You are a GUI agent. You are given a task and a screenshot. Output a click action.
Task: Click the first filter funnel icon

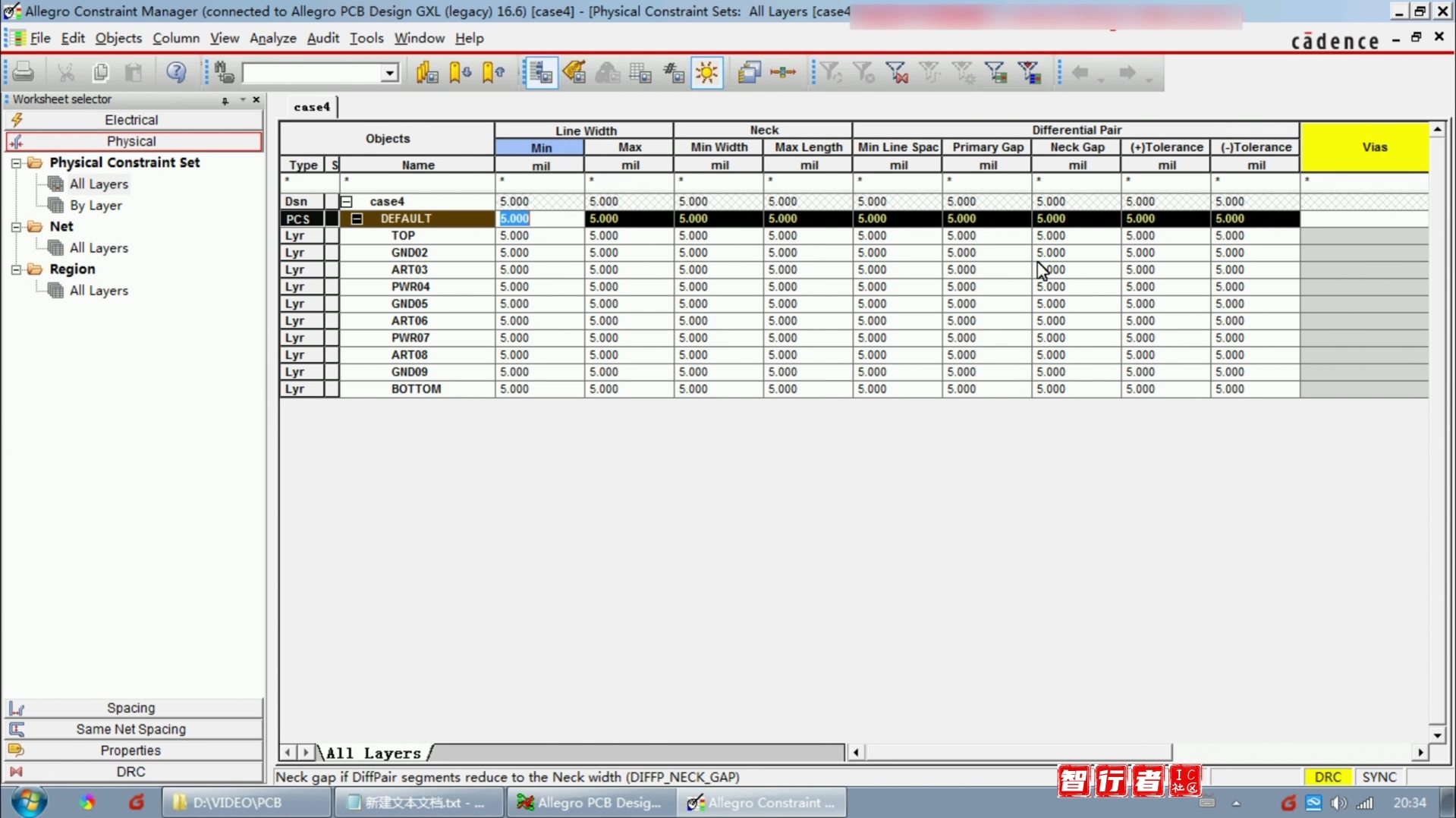pyautogui.click(x=831, y=72)
